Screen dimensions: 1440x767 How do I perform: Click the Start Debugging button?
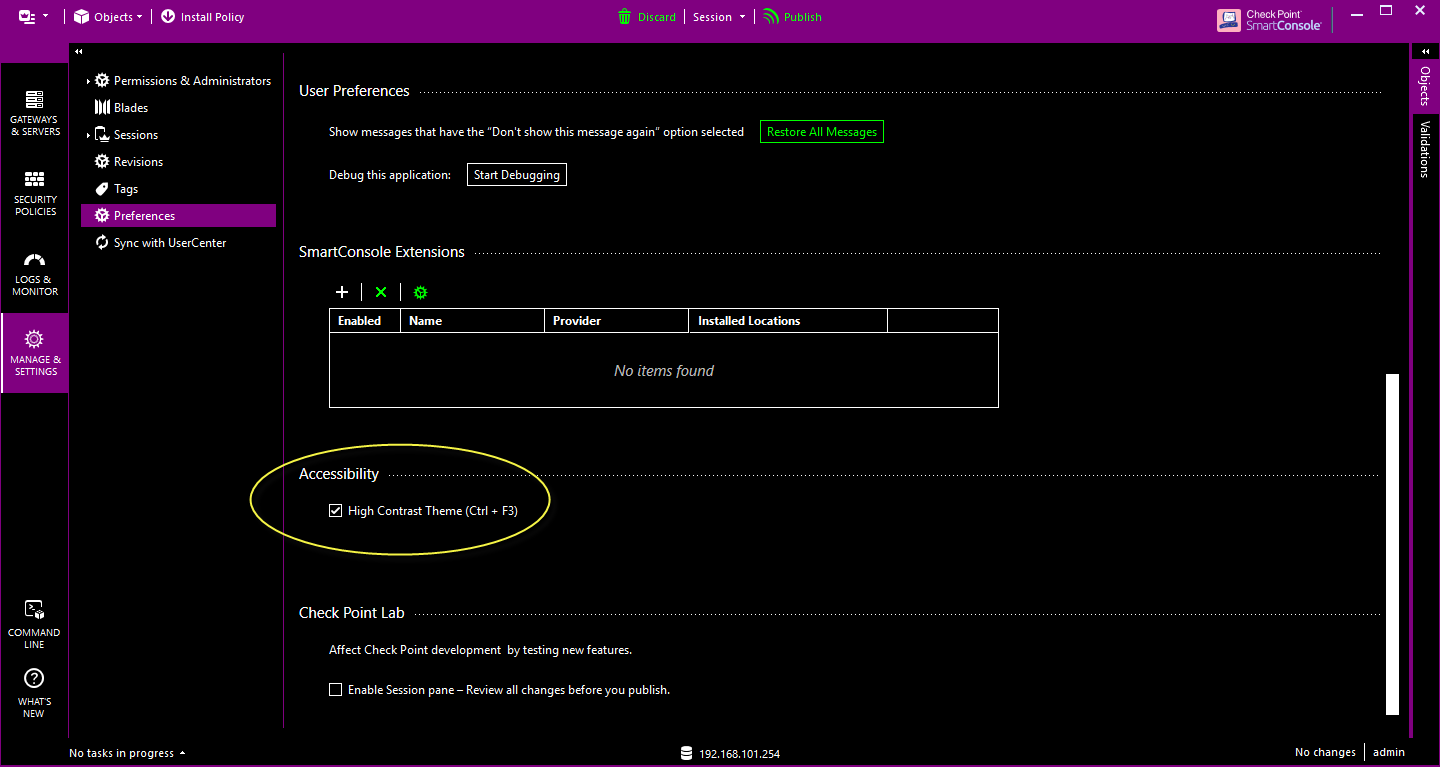click(517, 175)
